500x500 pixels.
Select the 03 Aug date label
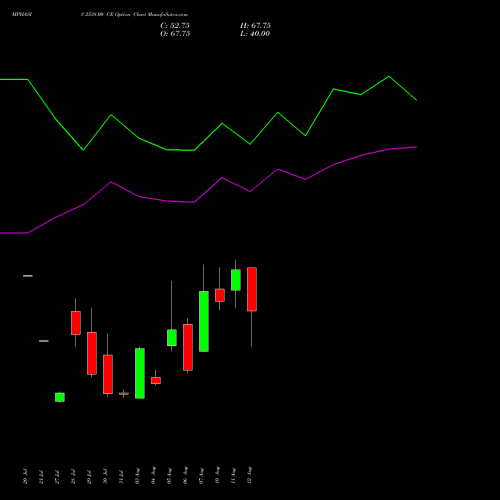pyautogui.click(x=137, y=476)
